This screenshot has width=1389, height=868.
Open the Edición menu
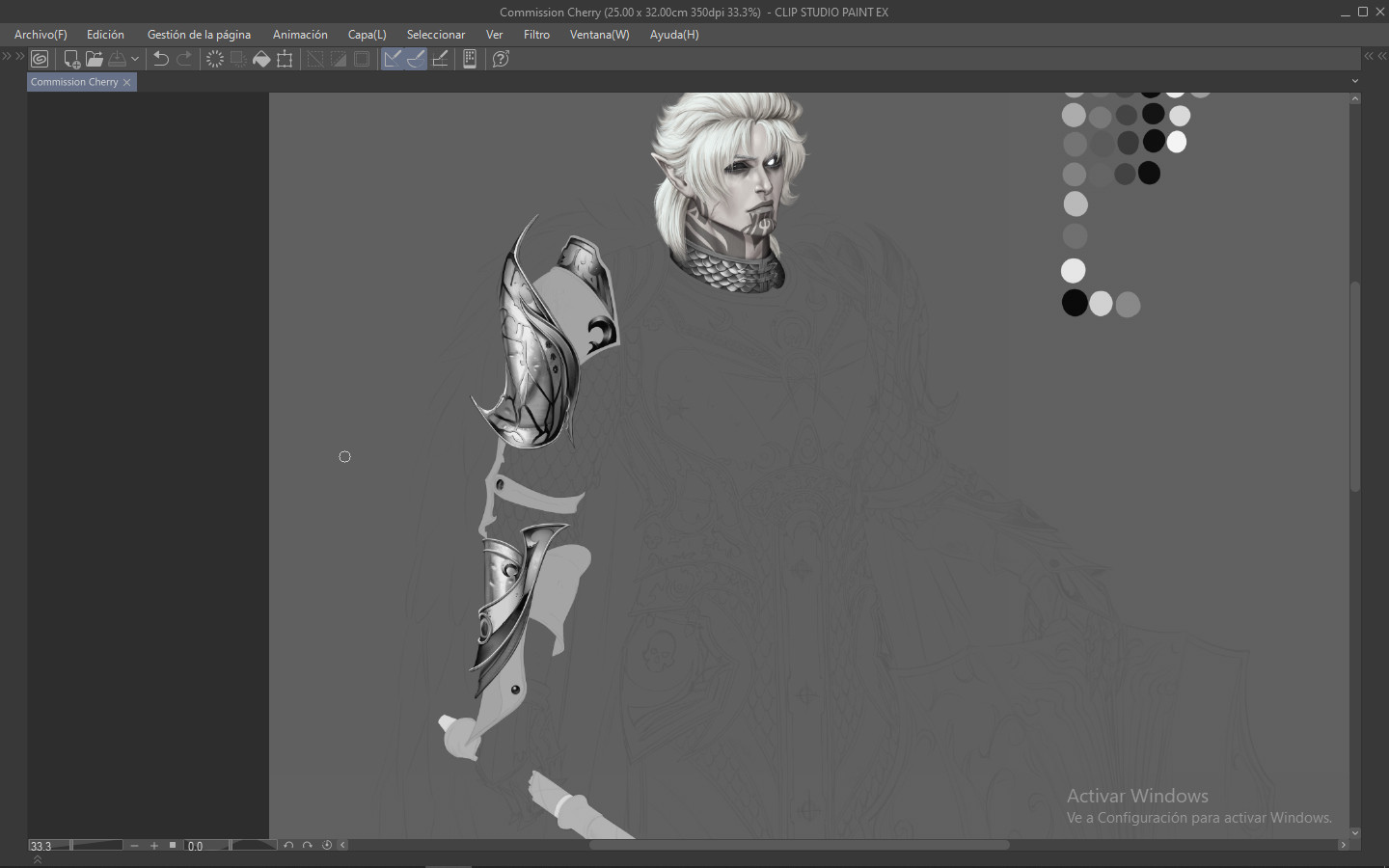pos(105,35)
